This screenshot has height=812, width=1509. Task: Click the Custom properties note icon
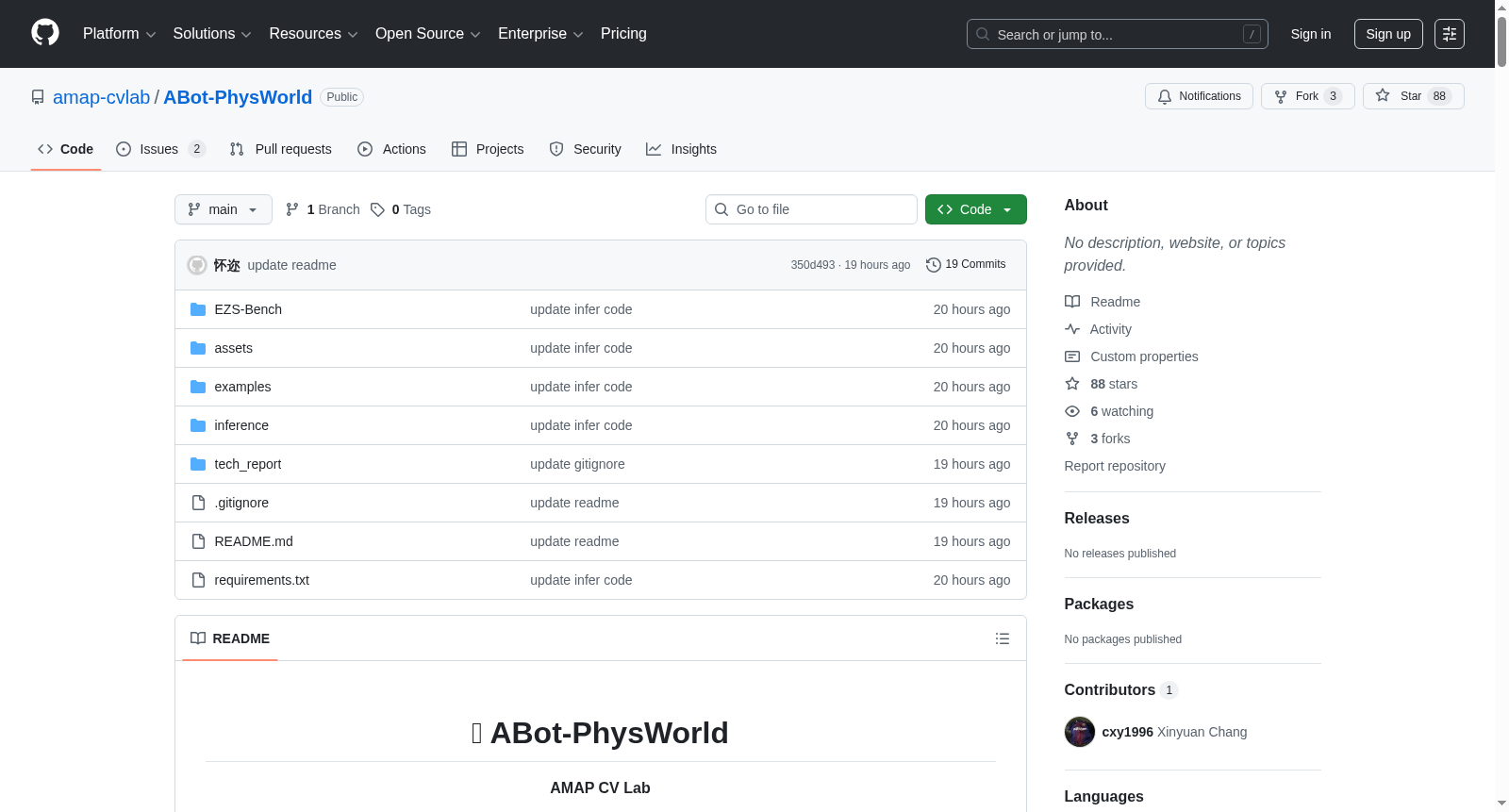tap(1072, 356)
